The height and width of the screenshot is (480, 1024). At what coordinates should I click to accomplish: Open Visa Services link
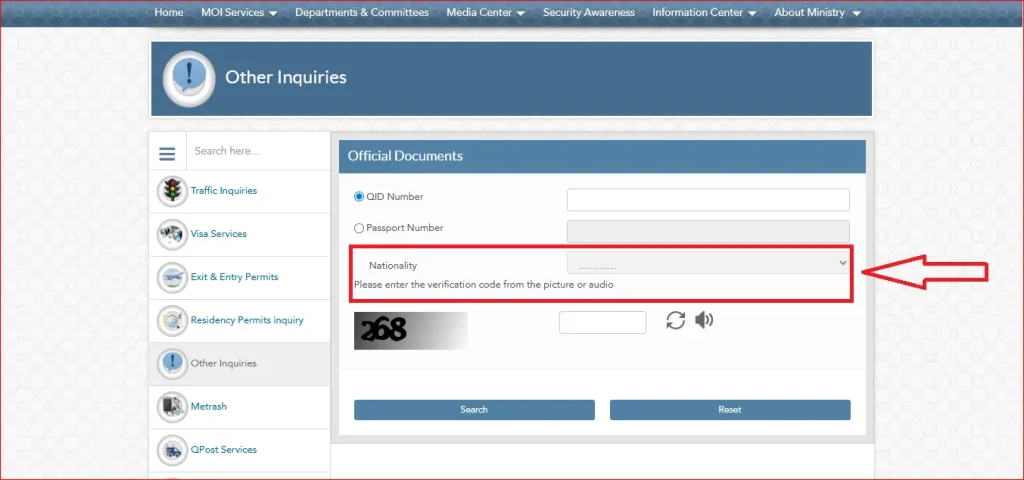tap(219, 234)
